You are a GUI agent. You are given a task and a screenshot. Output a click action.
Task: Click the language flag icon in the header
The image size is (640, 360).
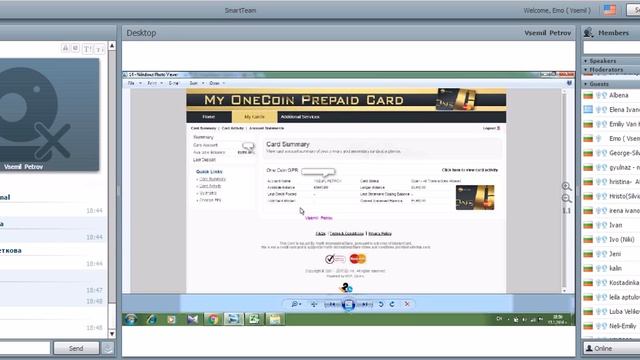(x=609, y=10)
